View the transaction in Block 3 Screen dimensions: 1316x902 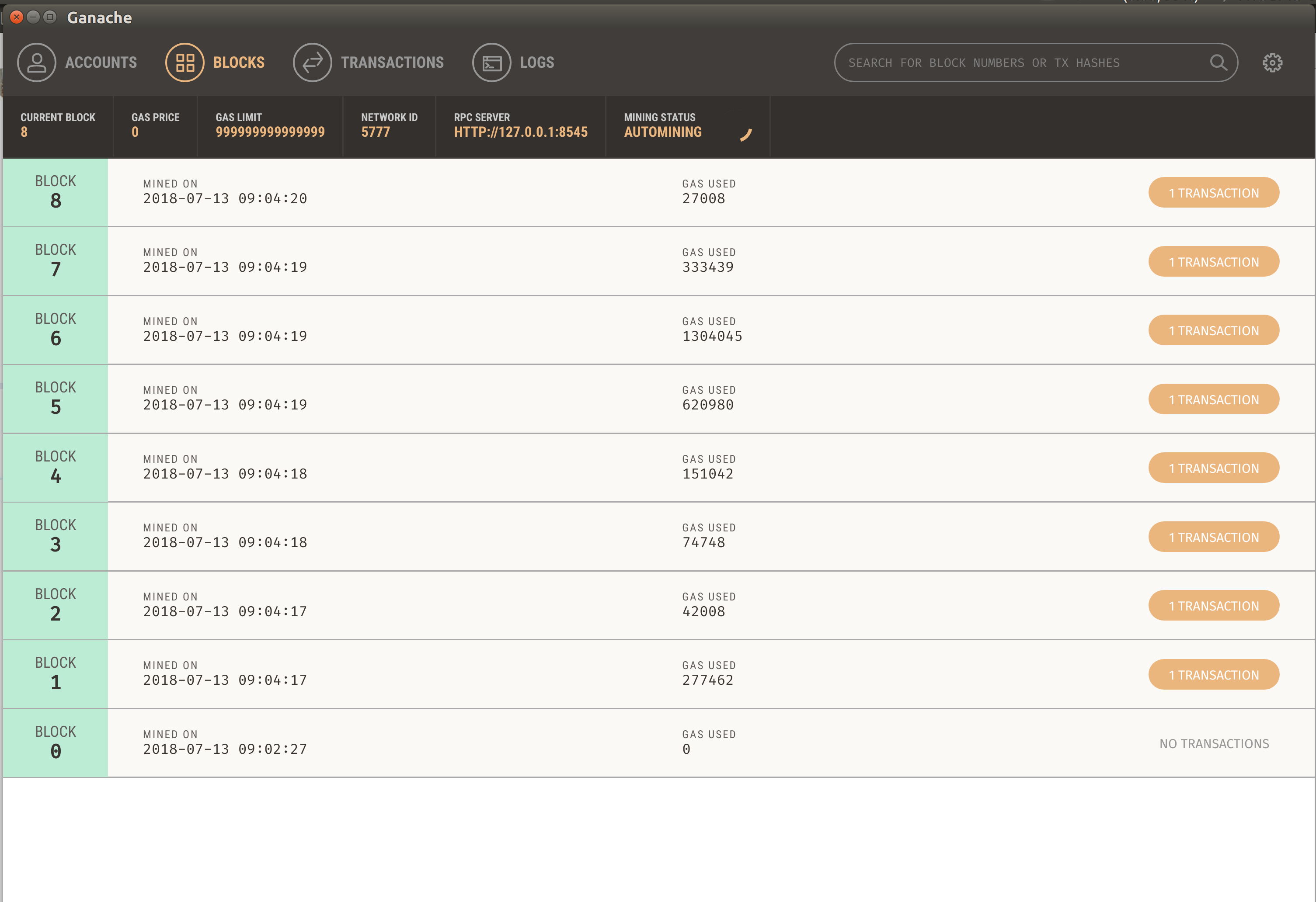pyautogui.click(x=1214, y=537)
